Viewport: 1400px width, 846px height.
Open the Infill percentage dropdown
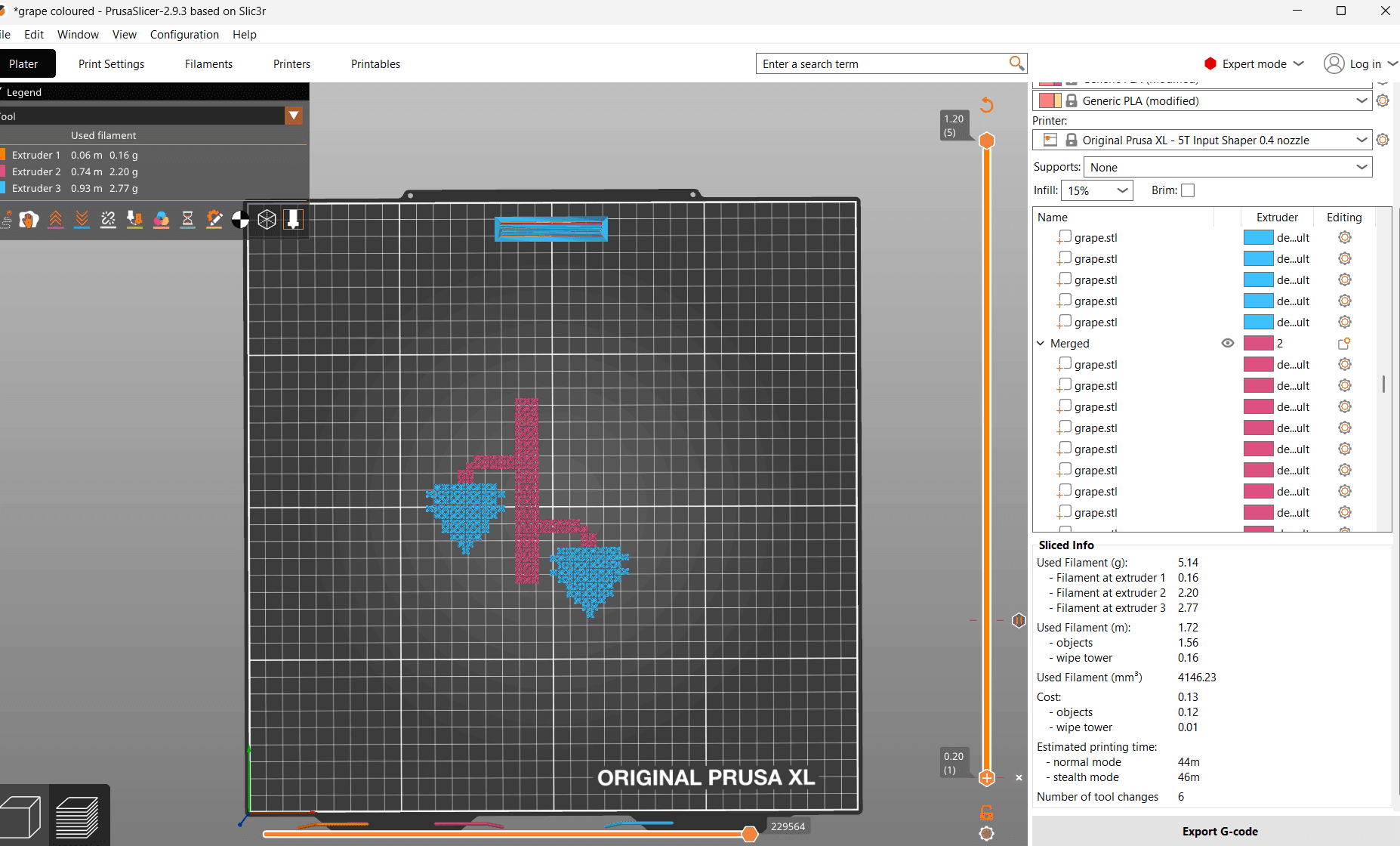click(1097, 190)
